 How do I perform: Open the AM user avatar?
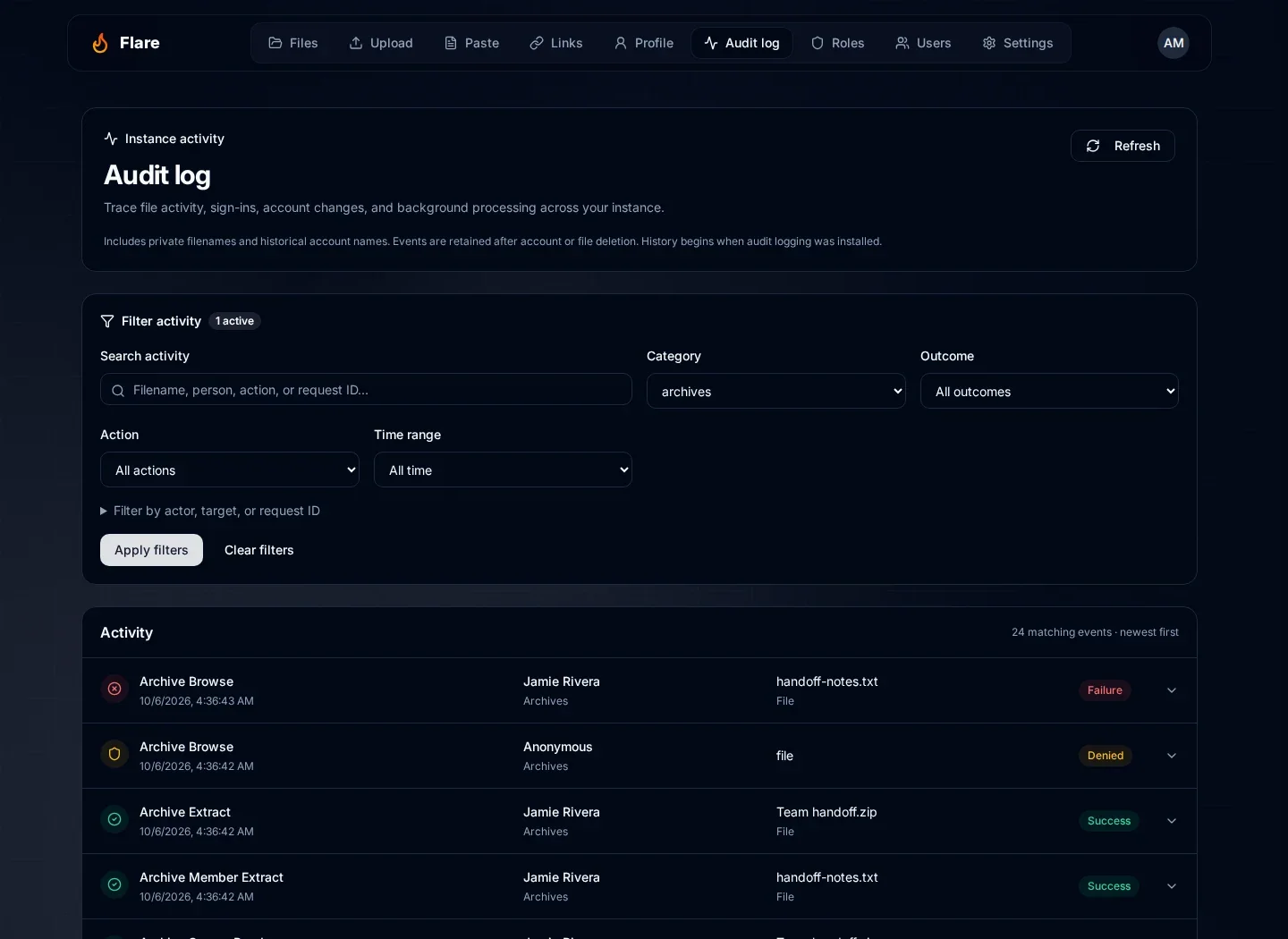click(x=1174, y=43)
